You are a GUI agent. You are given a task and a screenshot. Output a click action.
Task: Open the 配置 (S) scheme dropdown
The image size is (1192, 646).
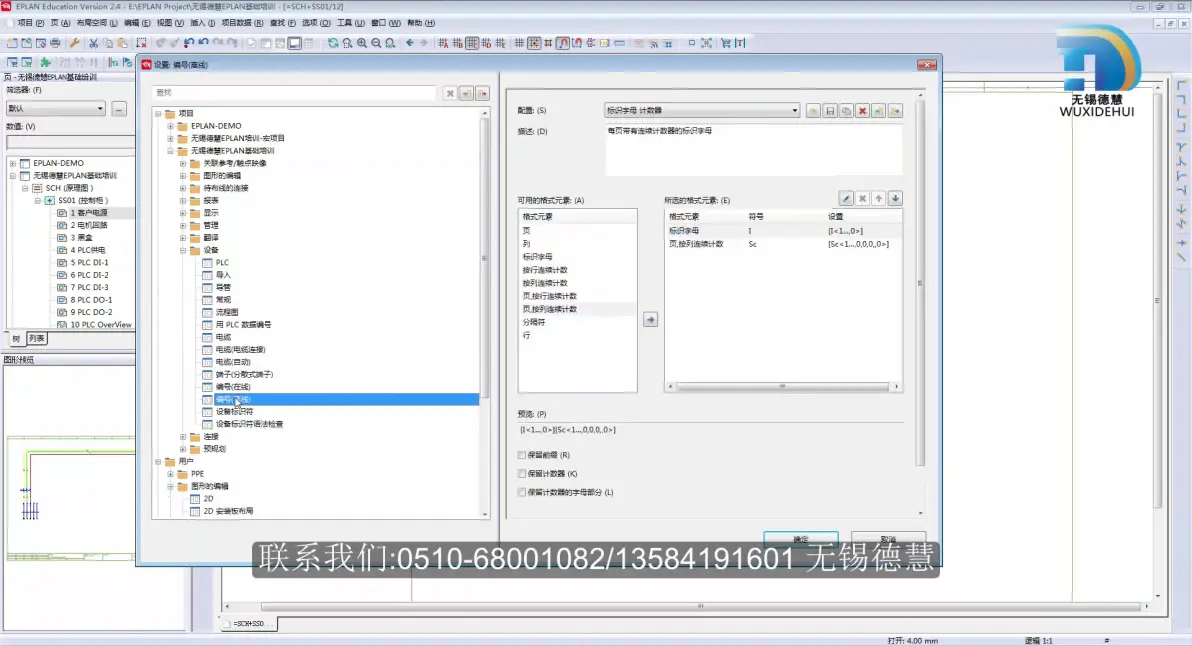(x=794, y=111)
